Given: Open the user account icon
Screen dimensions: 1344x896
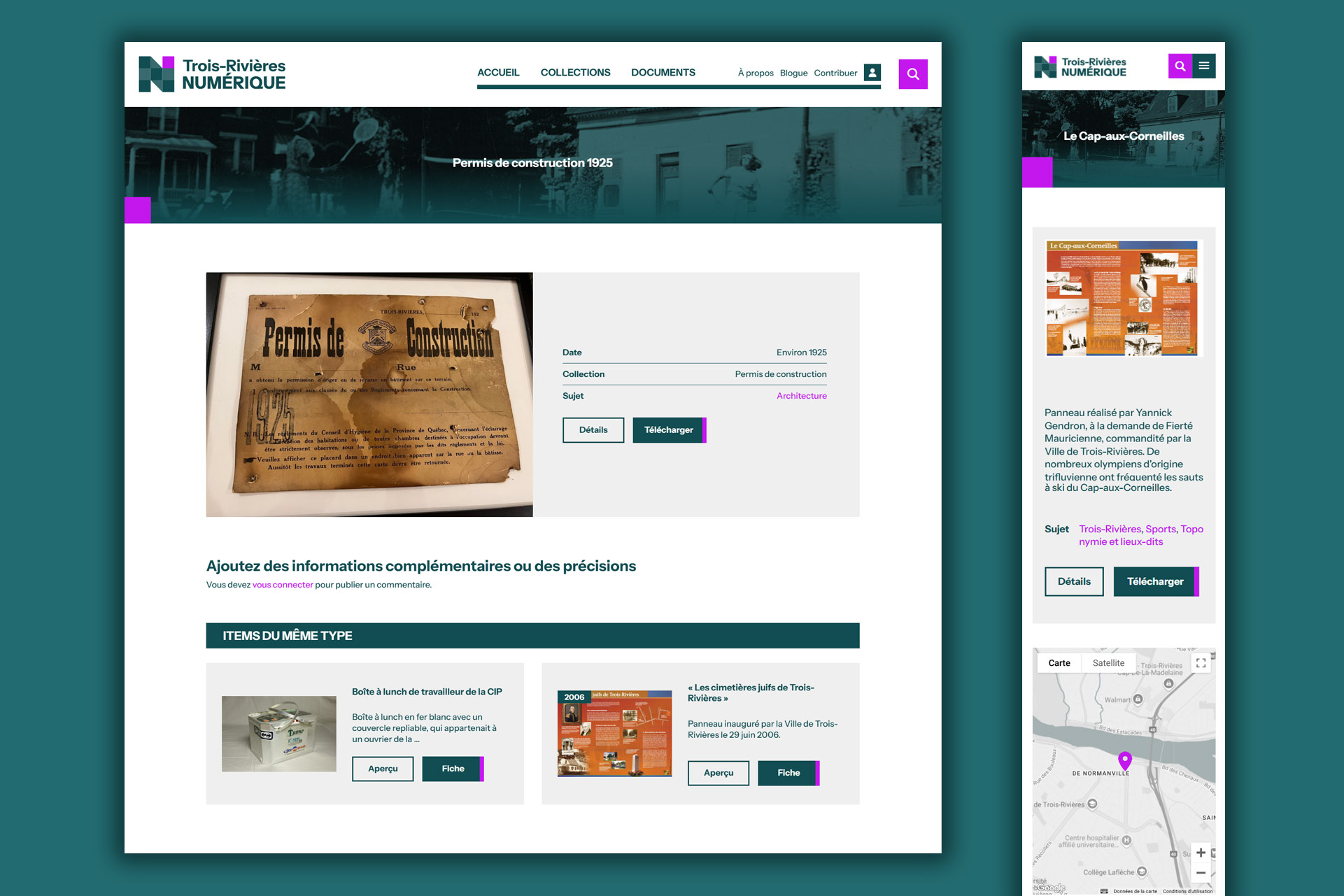Looking at the screenshot, I should coord(872,73).
